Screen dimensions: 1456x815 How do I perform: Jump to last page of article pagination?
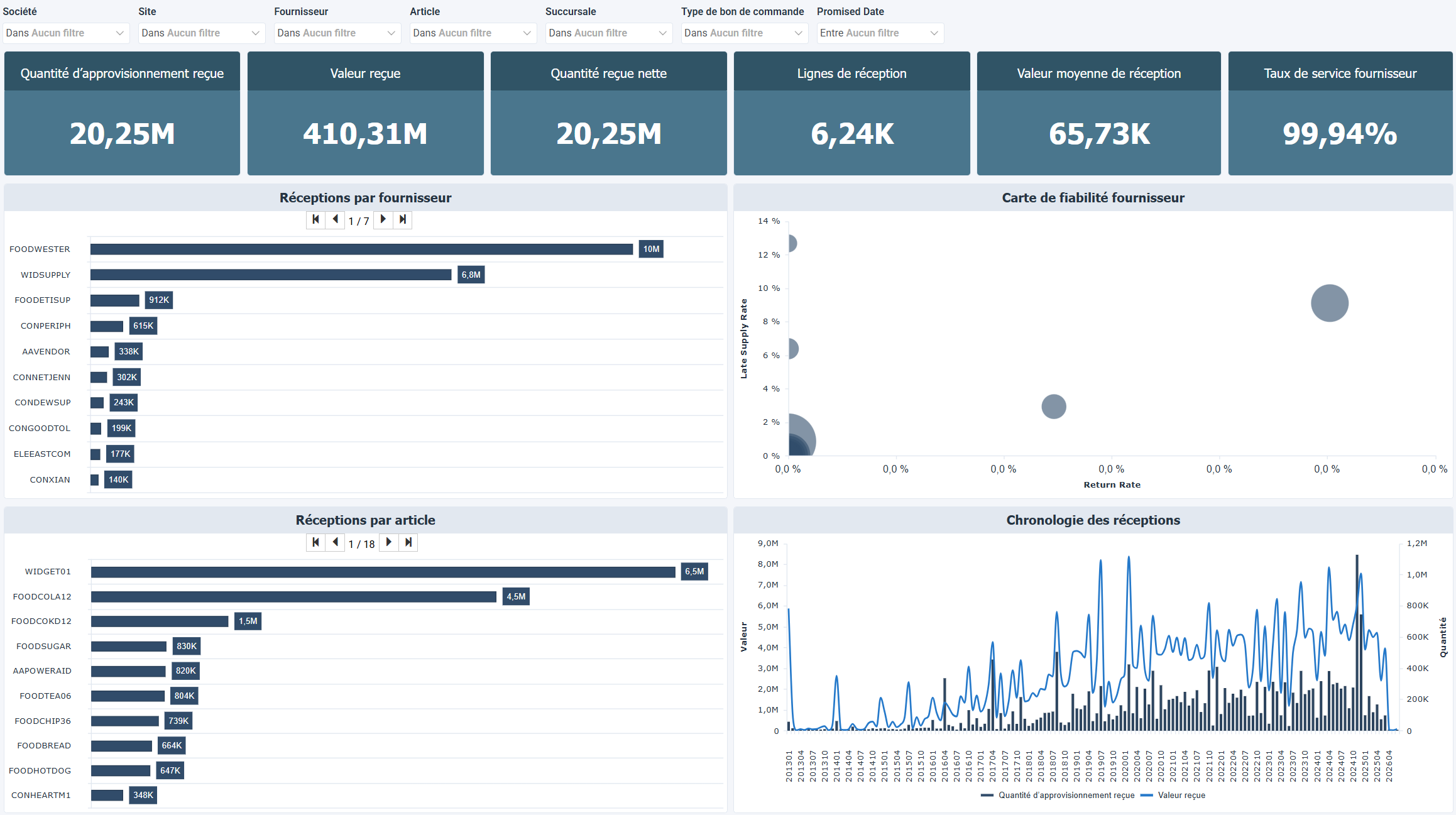click(x=408, y=542)
